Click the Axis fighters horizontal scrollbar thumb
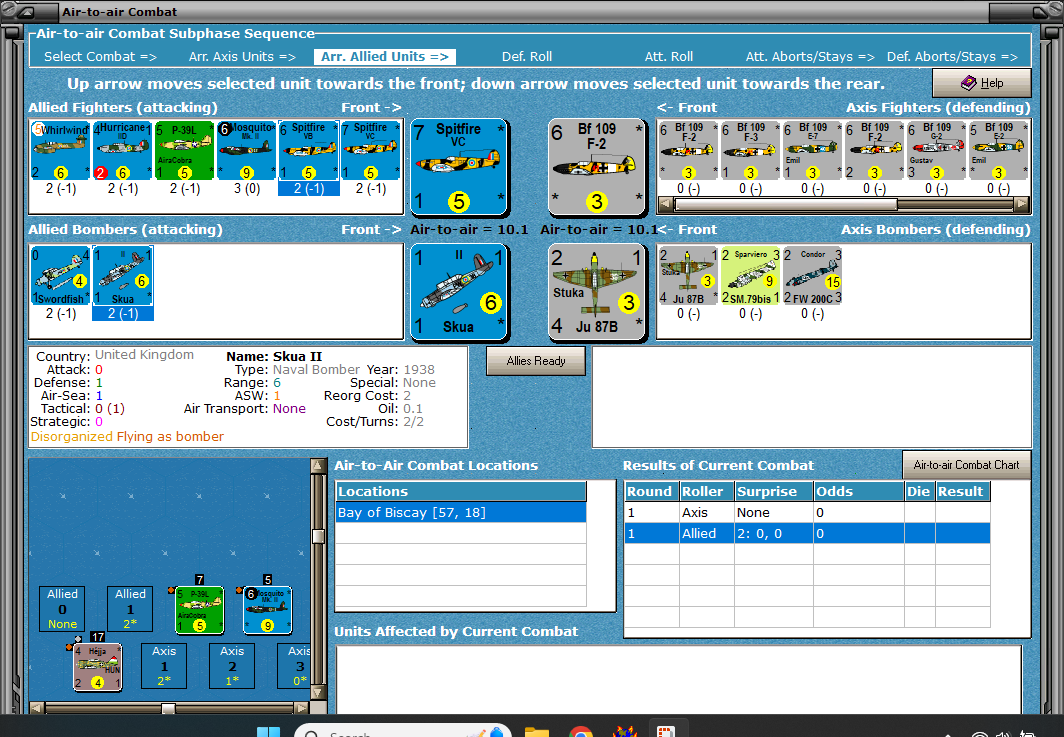The width and height of the screenshot is (1064, 737). pyautogui.click(x=786, y=204)
